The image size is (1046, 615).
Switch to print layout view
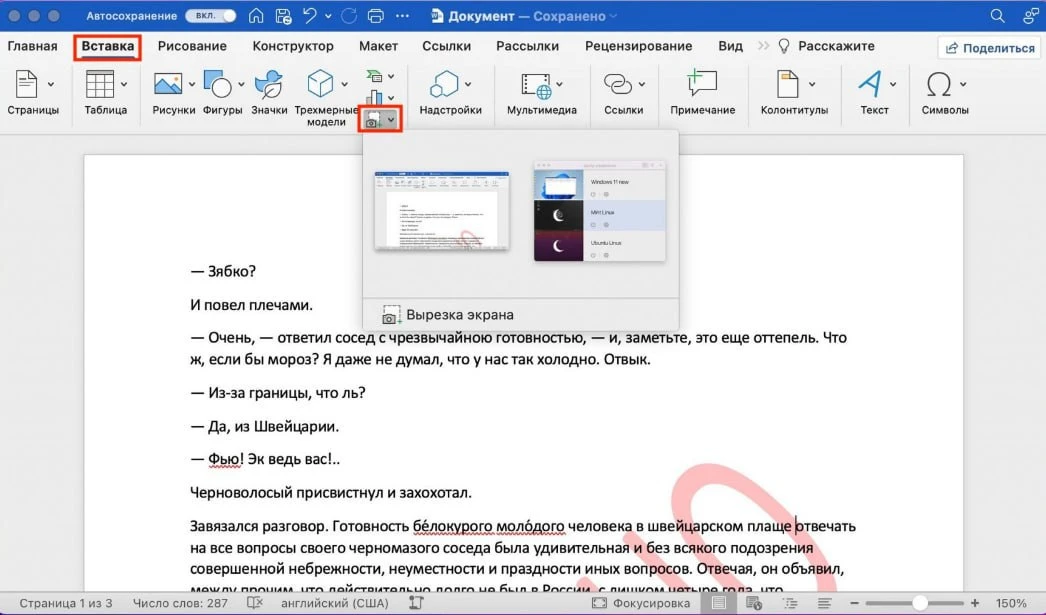point(718,603)
